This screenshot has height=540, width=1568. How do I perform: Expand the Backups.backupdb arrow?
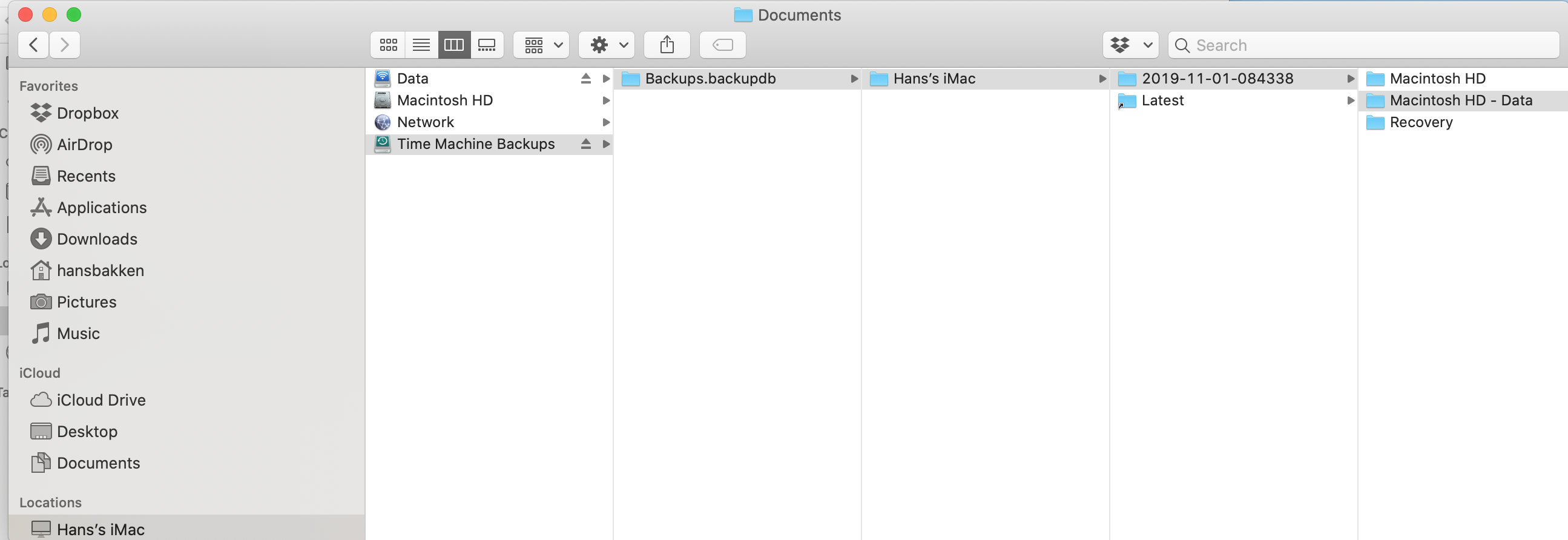tap(854, 79)
